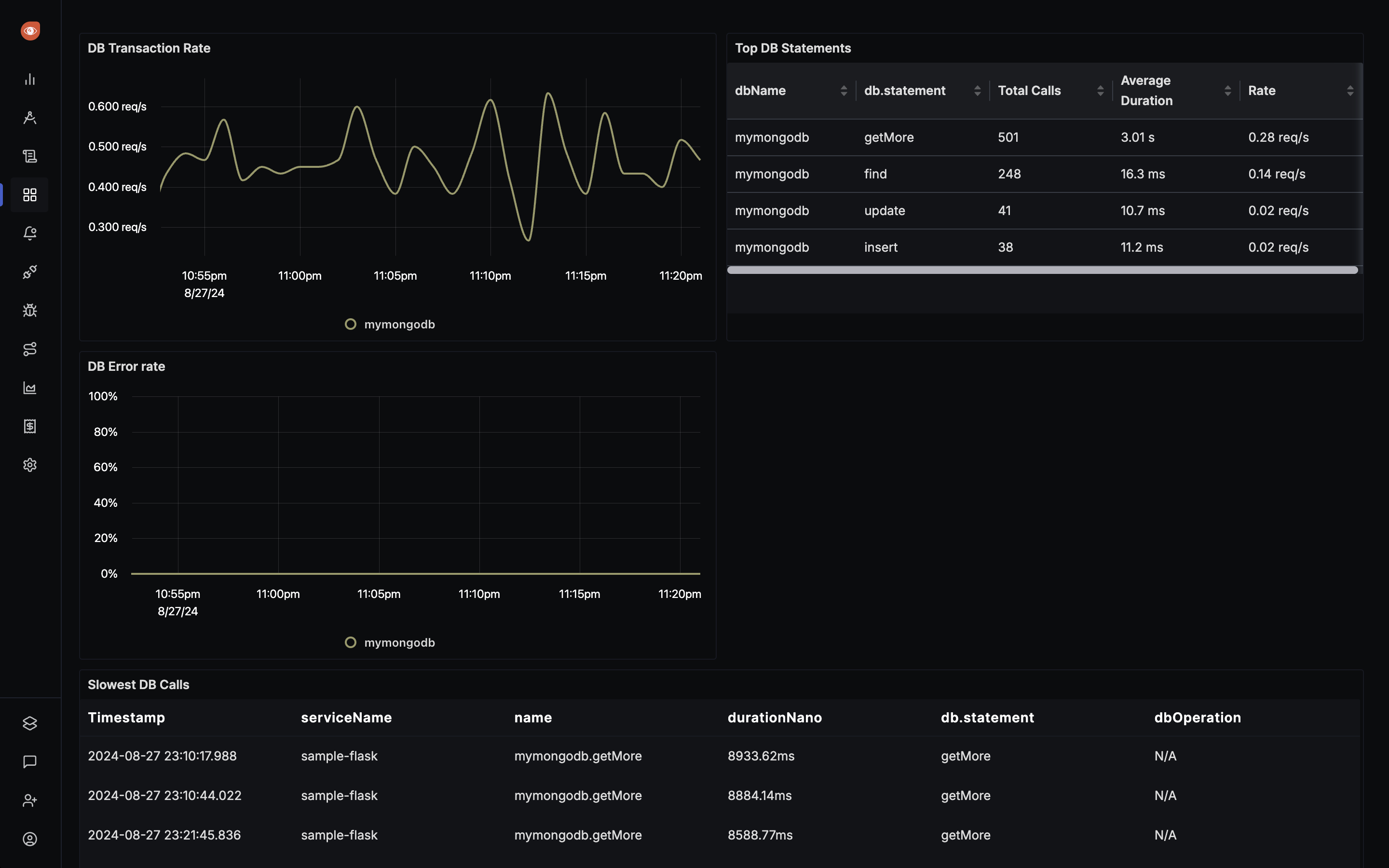Click Top DB Statements horizontal scrollbar
Screen dimensions: 1389x868
click(x=1042, y=270)
